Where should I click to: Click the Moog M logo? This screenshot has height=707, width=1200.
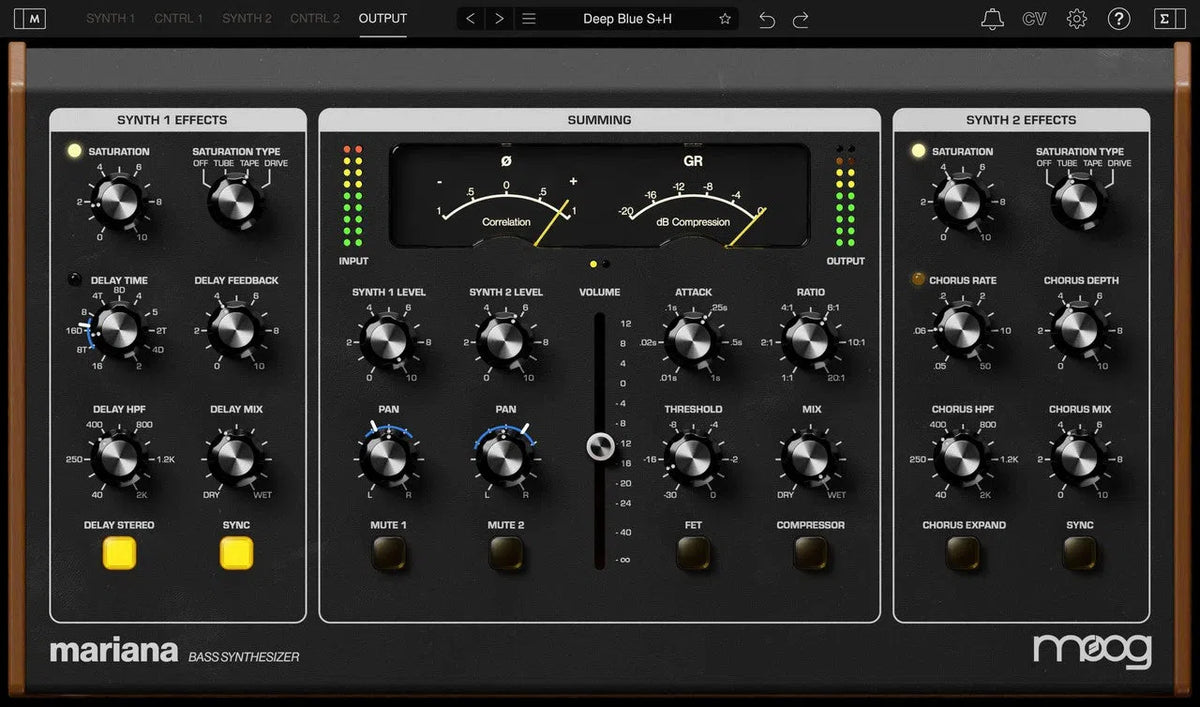(x=30, y=18)
